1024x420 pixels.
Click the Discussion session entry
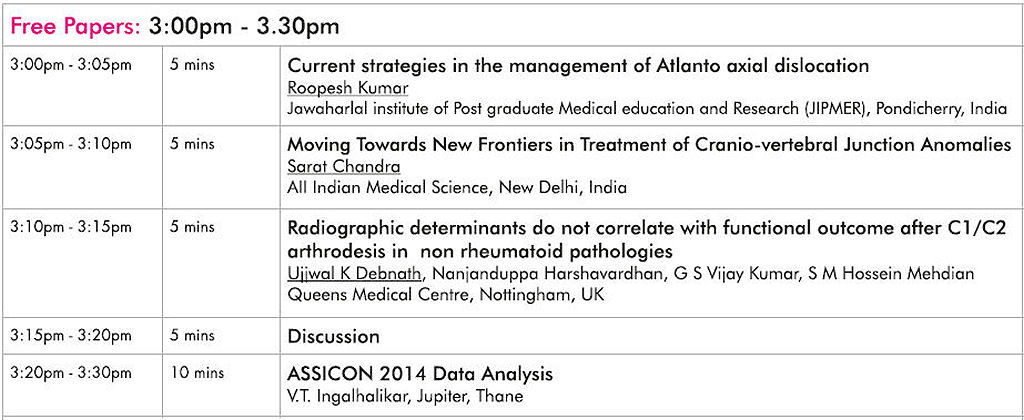point(333,336)
